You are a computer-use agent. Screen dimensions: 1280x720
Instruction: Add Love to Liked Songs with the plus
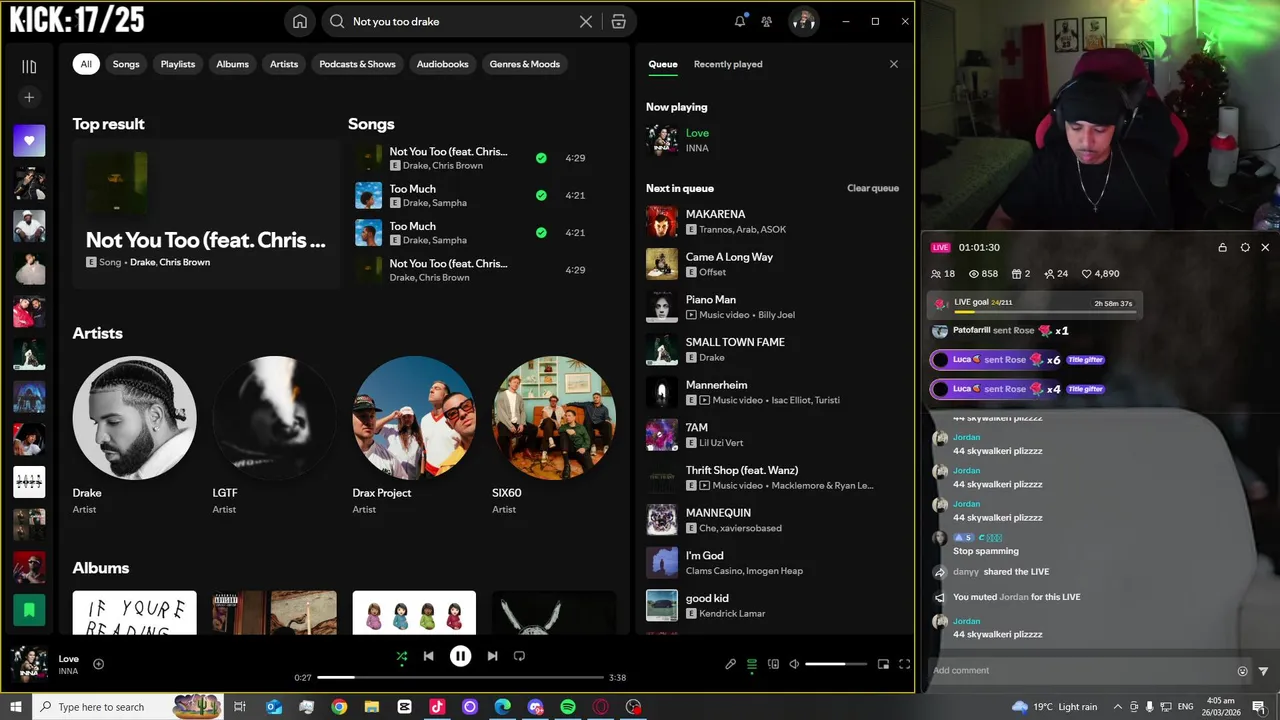click(98, 664)
